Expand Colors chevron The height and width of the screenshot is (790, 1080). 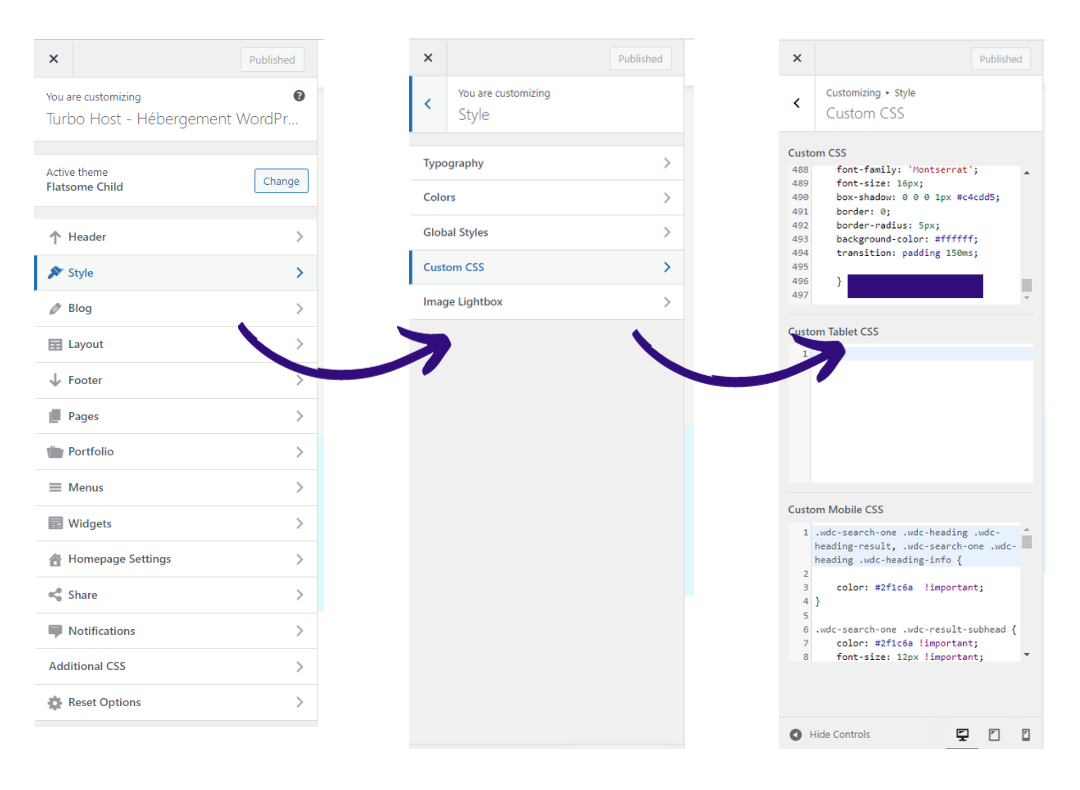[667, 198]
